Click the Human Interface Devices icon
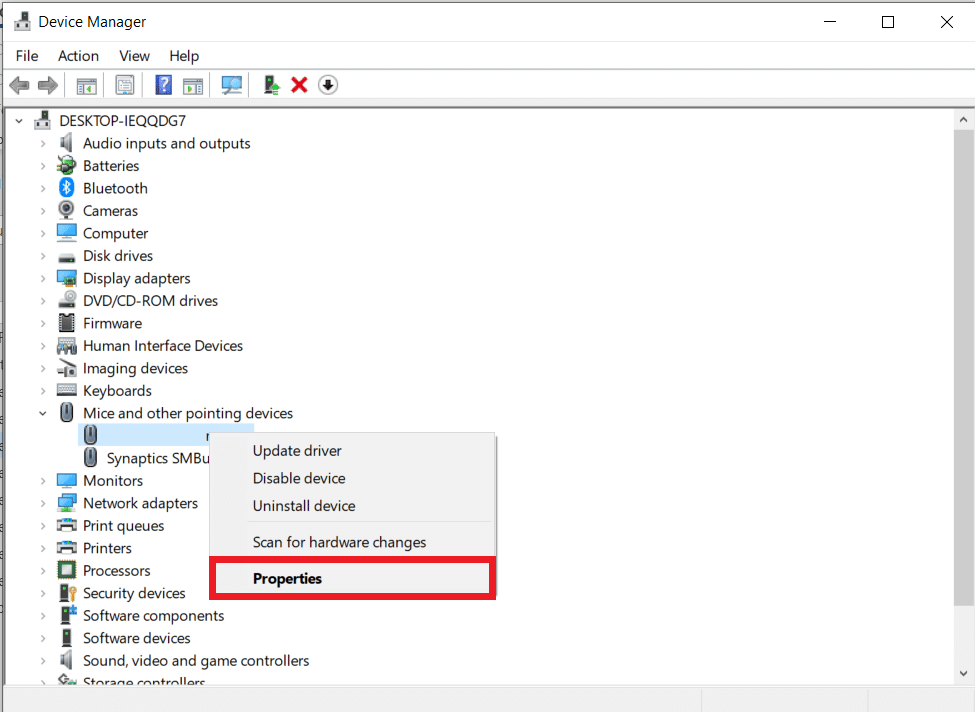975x712 pixels. [x=67, y=346]
